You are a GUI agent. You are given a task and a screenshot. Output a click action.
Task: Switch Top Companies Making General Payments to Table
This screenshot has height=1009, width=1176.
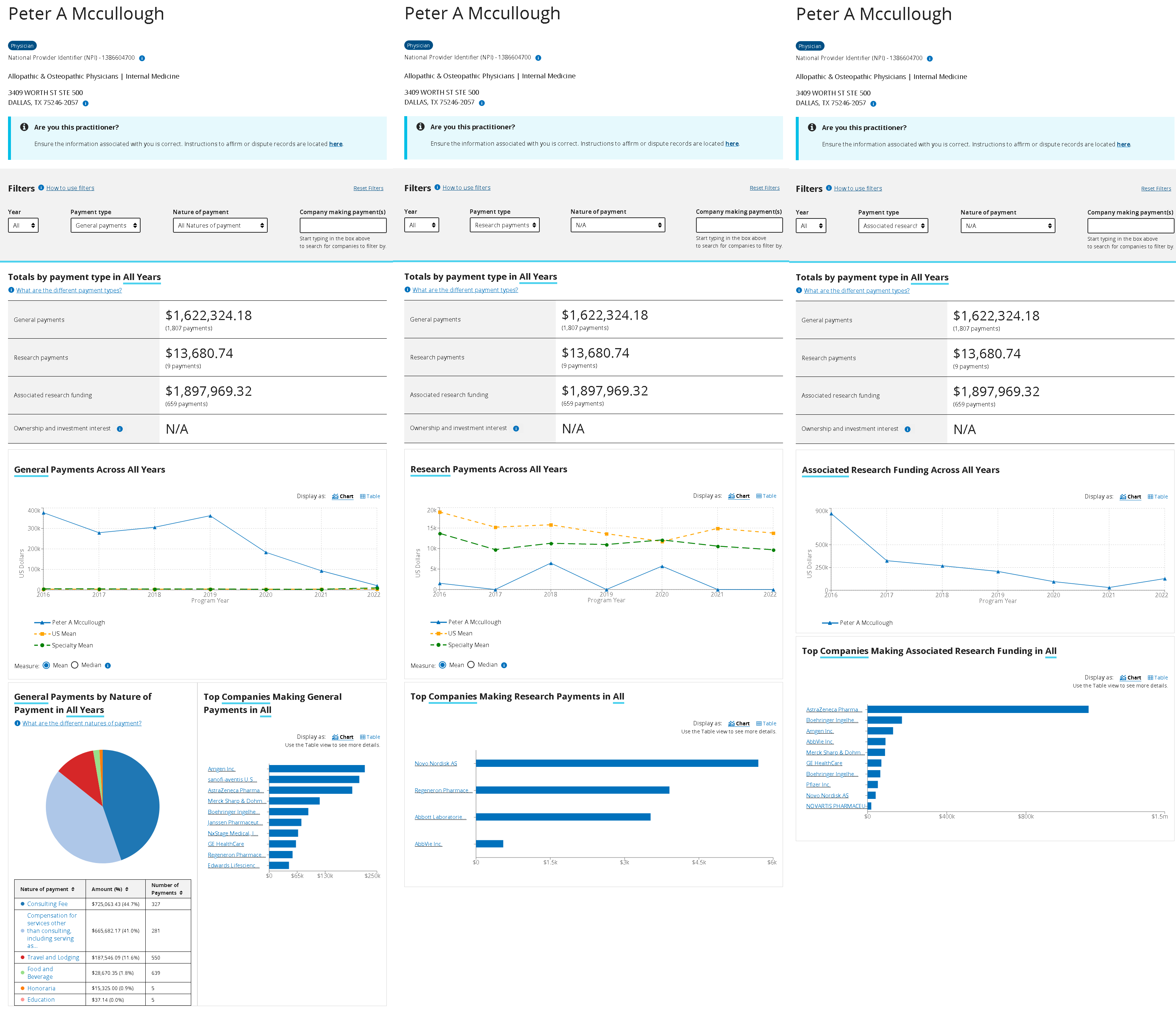click(x=370, y=737)
